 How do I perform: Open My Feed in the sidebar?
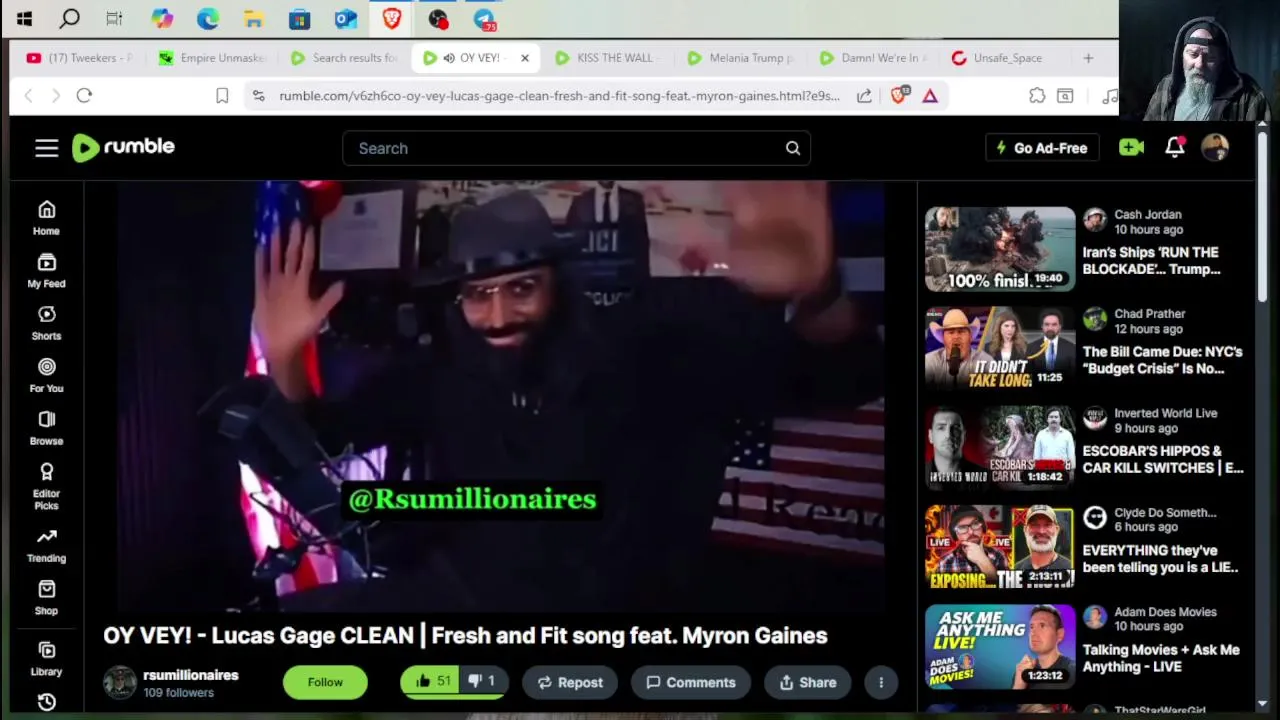point(46,271)
